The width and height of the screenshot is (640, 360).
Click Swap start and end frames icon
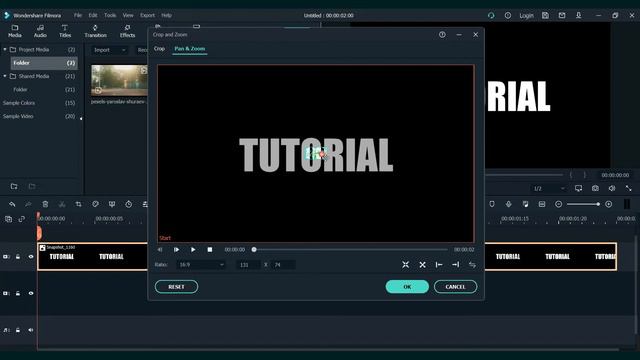coord(472,265)
